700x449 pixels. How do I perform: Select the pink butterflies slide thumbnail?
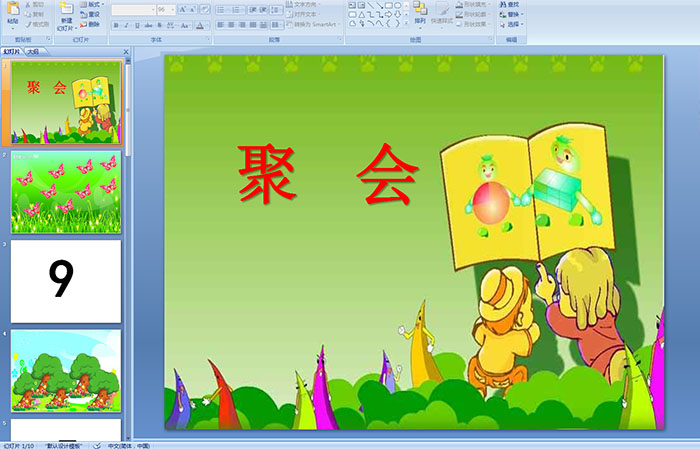coord(66,192)
